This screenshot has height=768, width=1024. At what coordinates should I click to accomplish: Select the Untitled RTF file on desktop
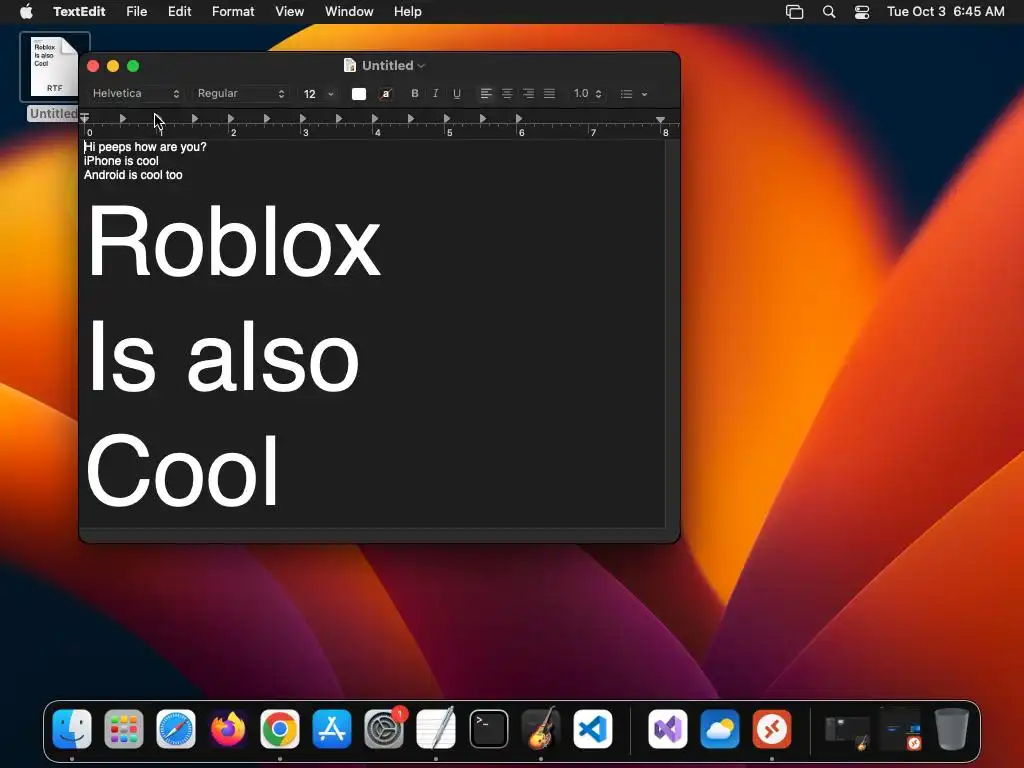pyautogui.click(x=54, y=76)
